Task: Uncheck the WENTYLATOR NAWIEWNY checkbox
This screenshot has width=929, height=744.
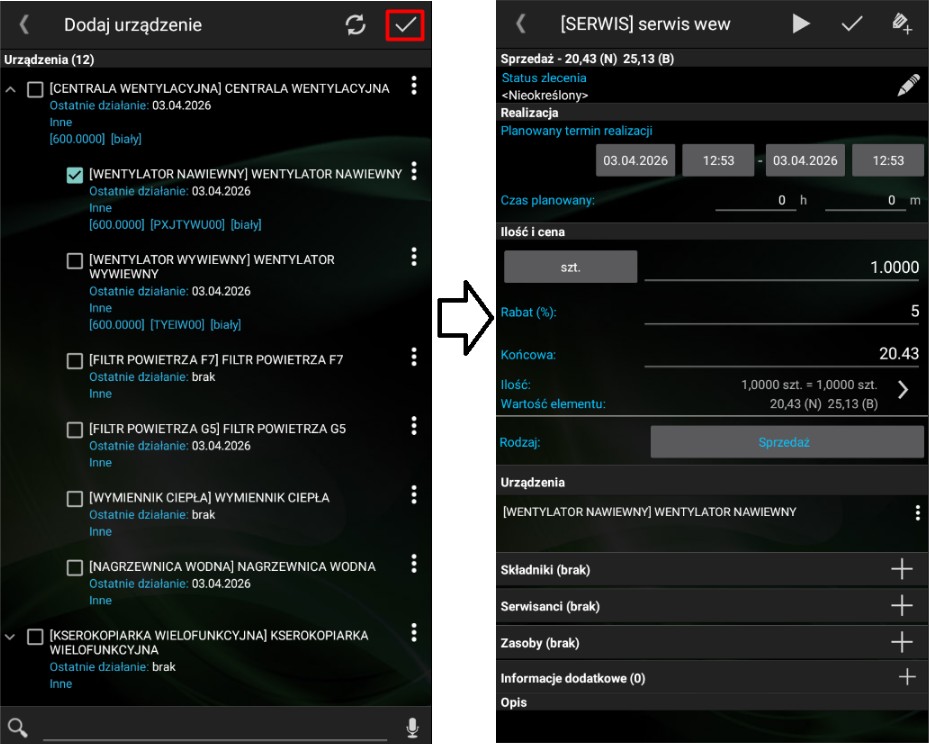Action: (75, 175)
